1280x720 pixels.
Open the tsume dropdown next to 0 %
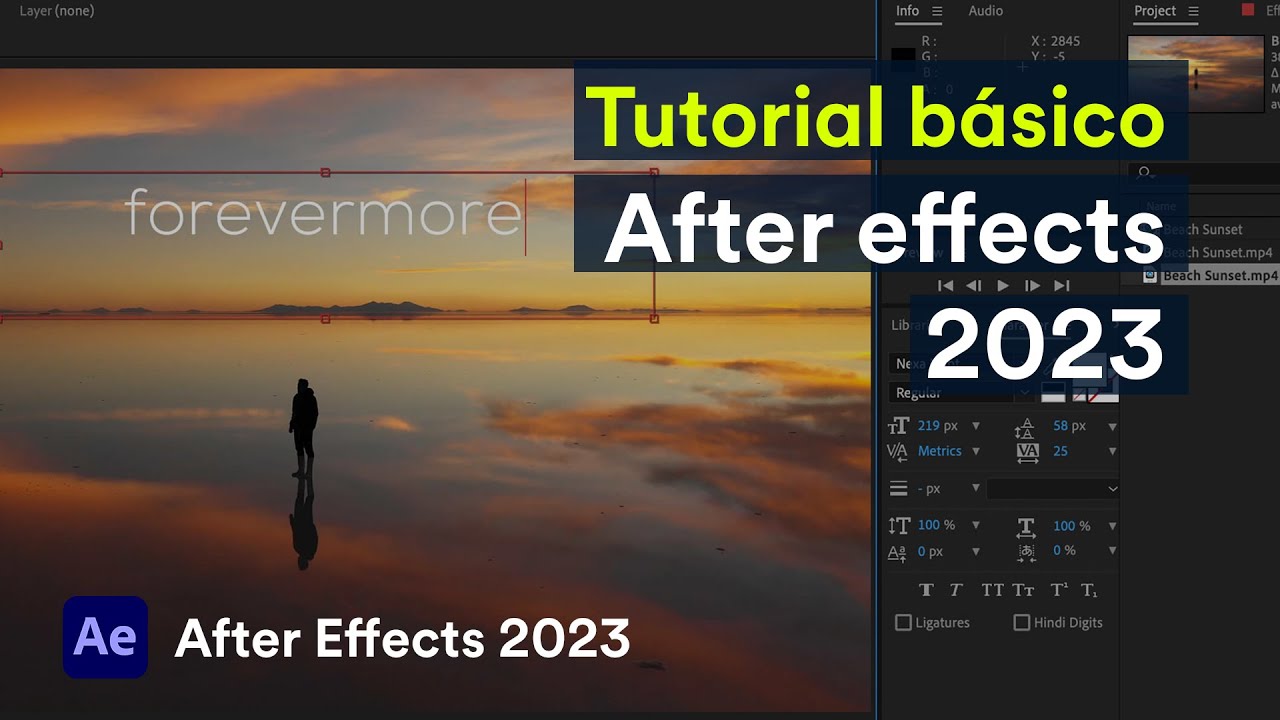tap(1112, 552)
